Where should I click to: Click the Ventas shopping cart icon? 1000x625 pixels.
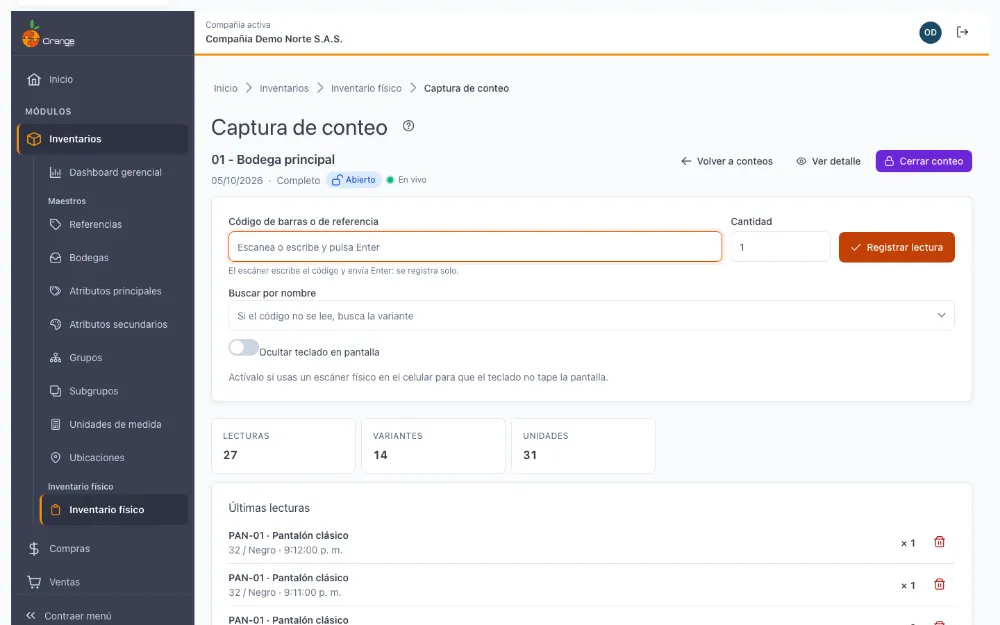(34, 582)
